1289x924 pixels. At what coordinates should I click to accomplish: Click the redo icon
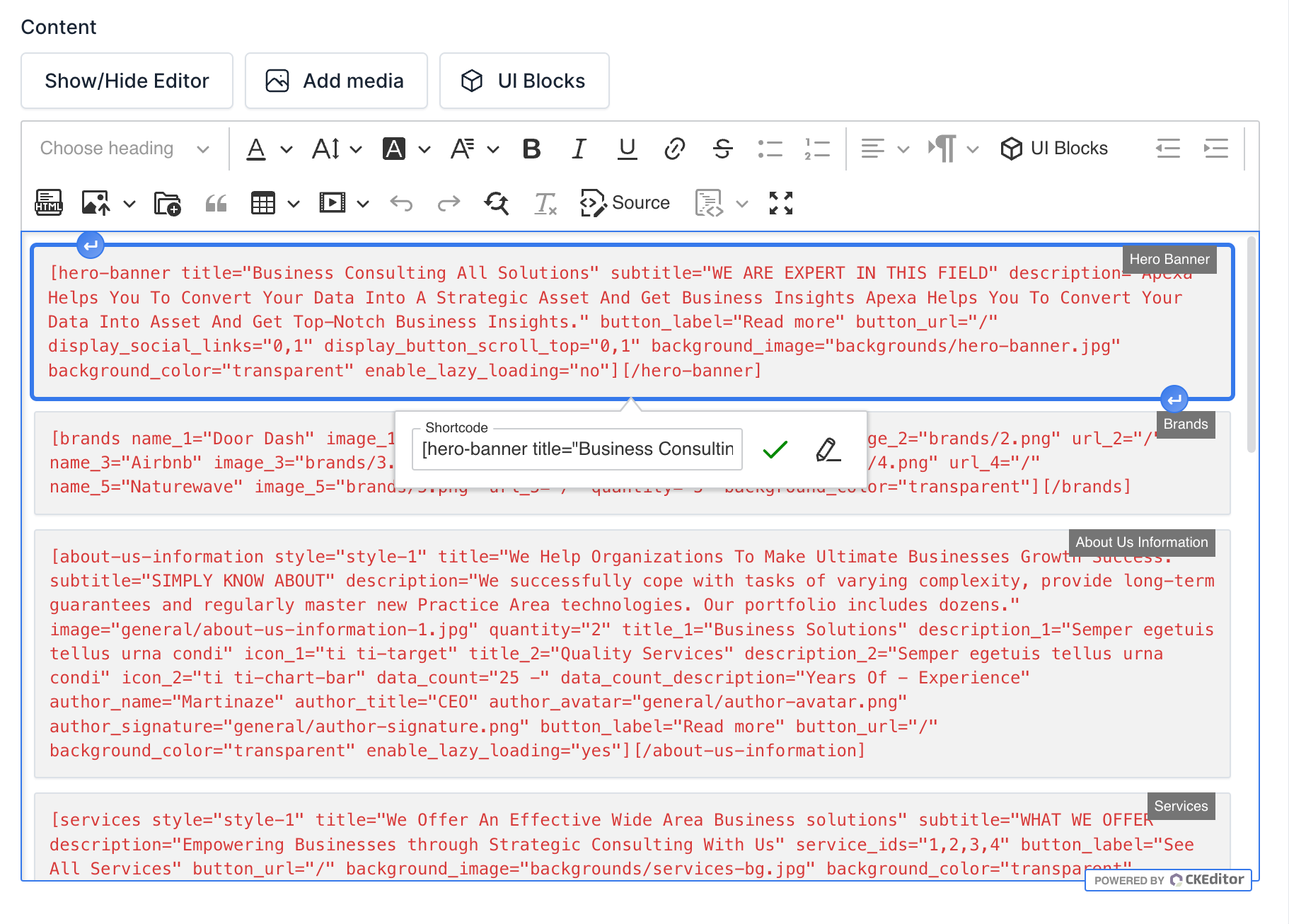pos(449,203)
